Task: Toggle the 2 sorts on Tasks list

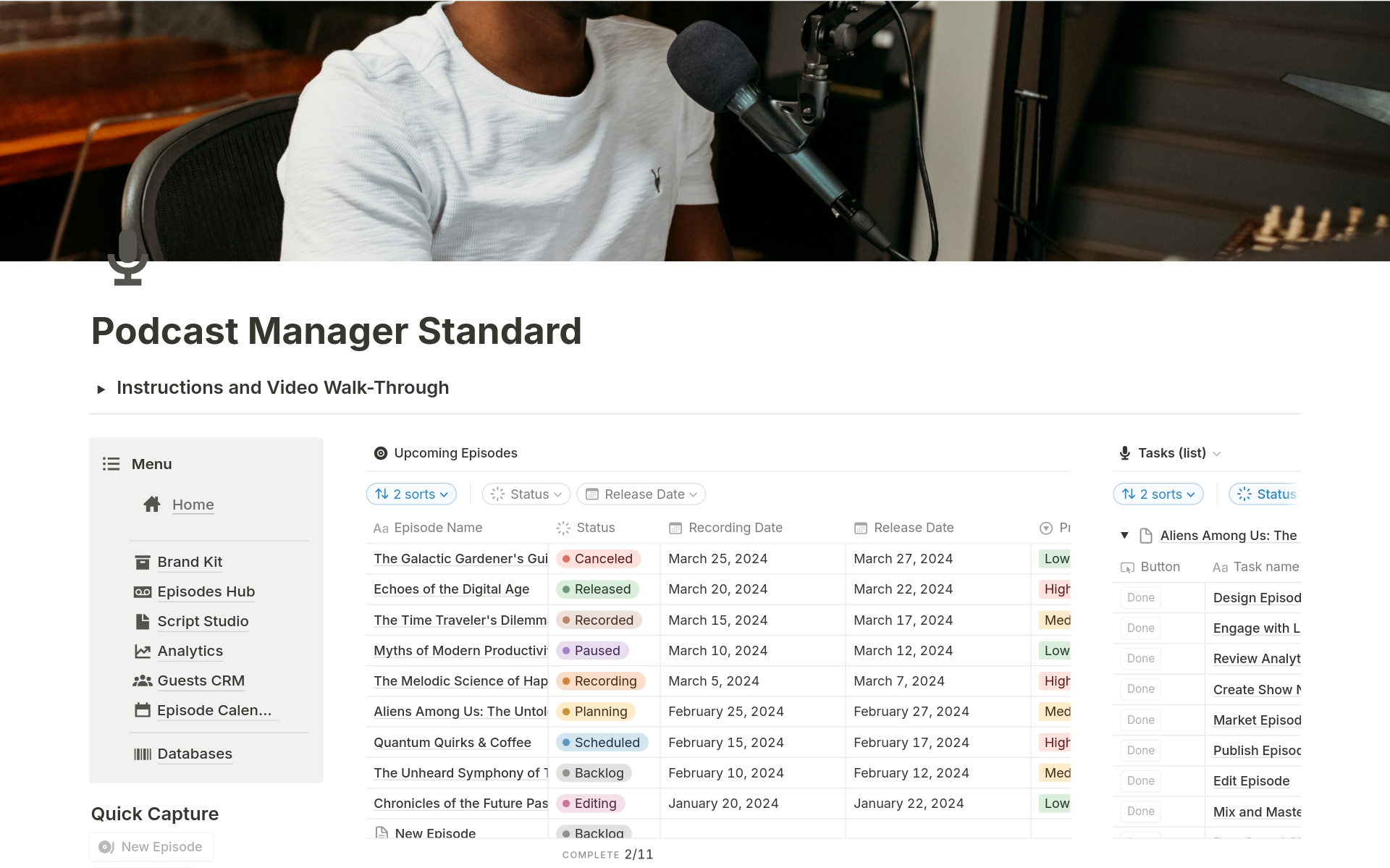Action: point(1158,494)
